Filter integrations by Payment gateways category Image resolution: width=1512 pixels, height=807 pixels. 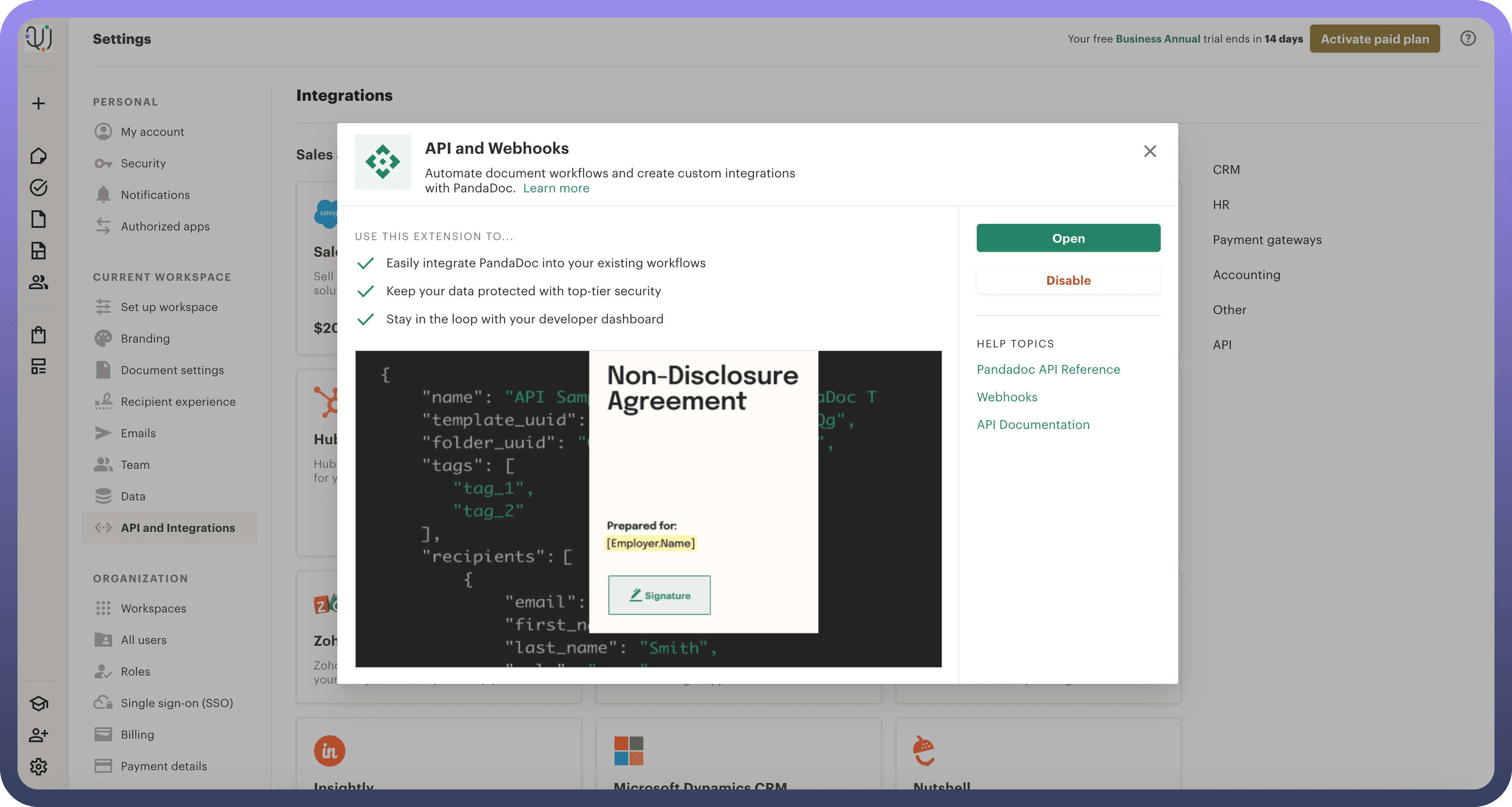point(1267,240)
